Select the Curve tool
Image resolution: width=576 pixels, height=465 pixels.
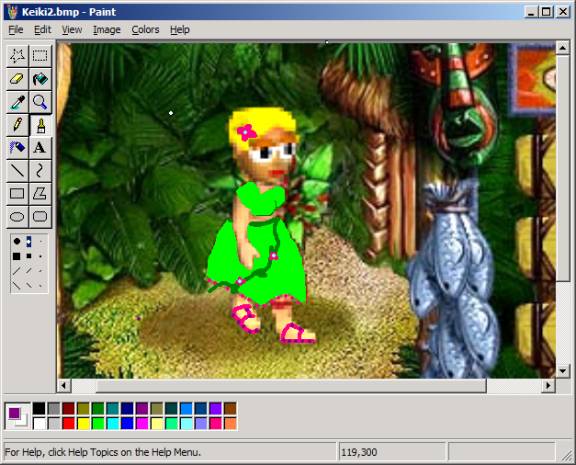click(x=40, y=170)
